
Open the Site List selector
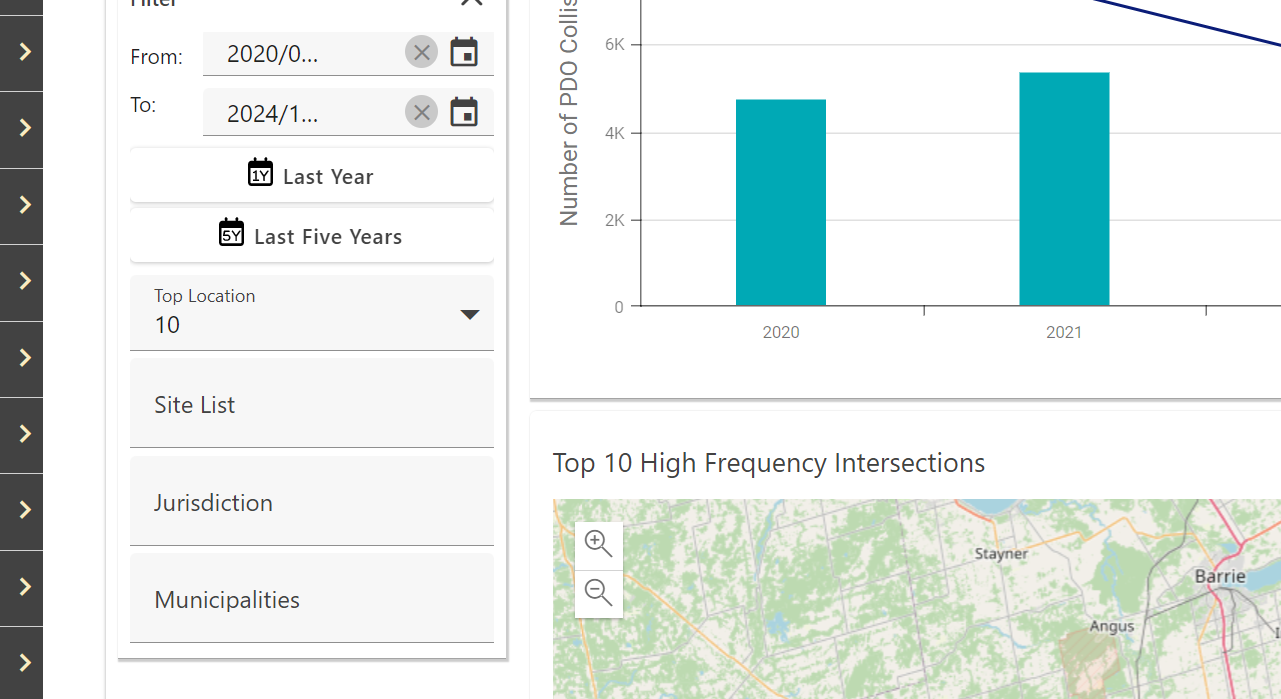(312, 404)
